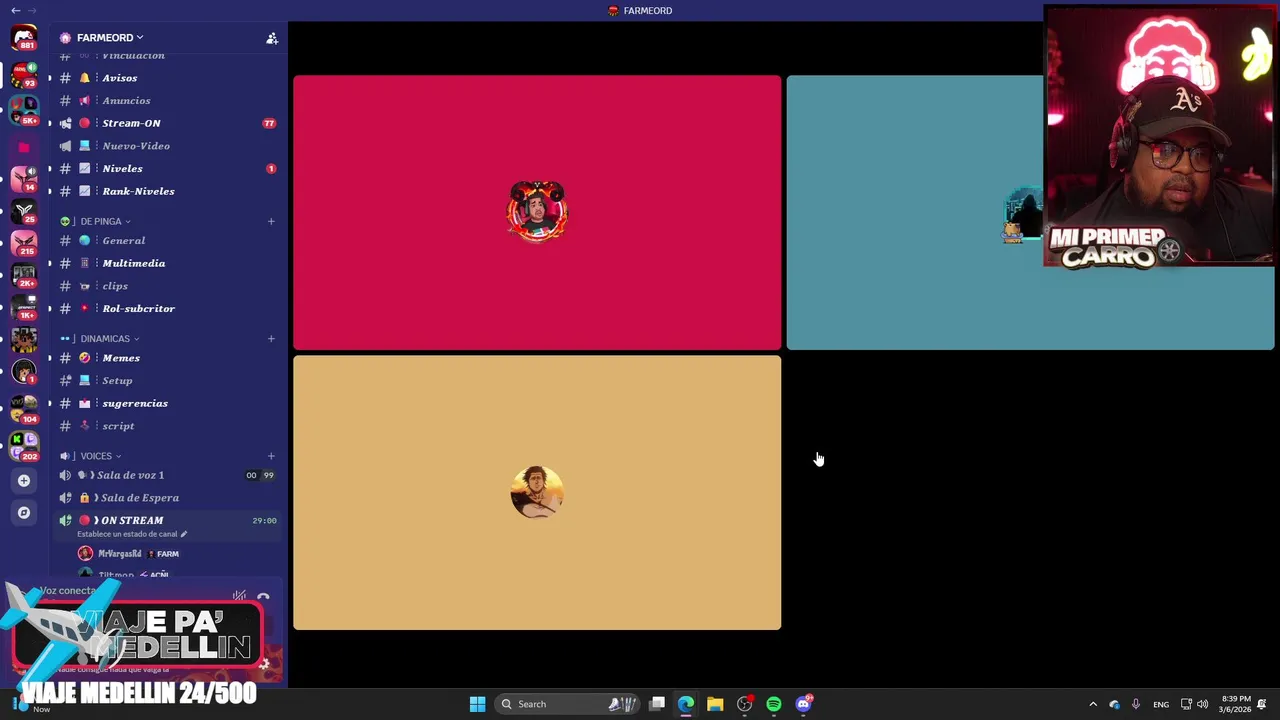Join the Sala de voz 1 voice channel
Viewport: 1280px width, 720px height.
167,475
